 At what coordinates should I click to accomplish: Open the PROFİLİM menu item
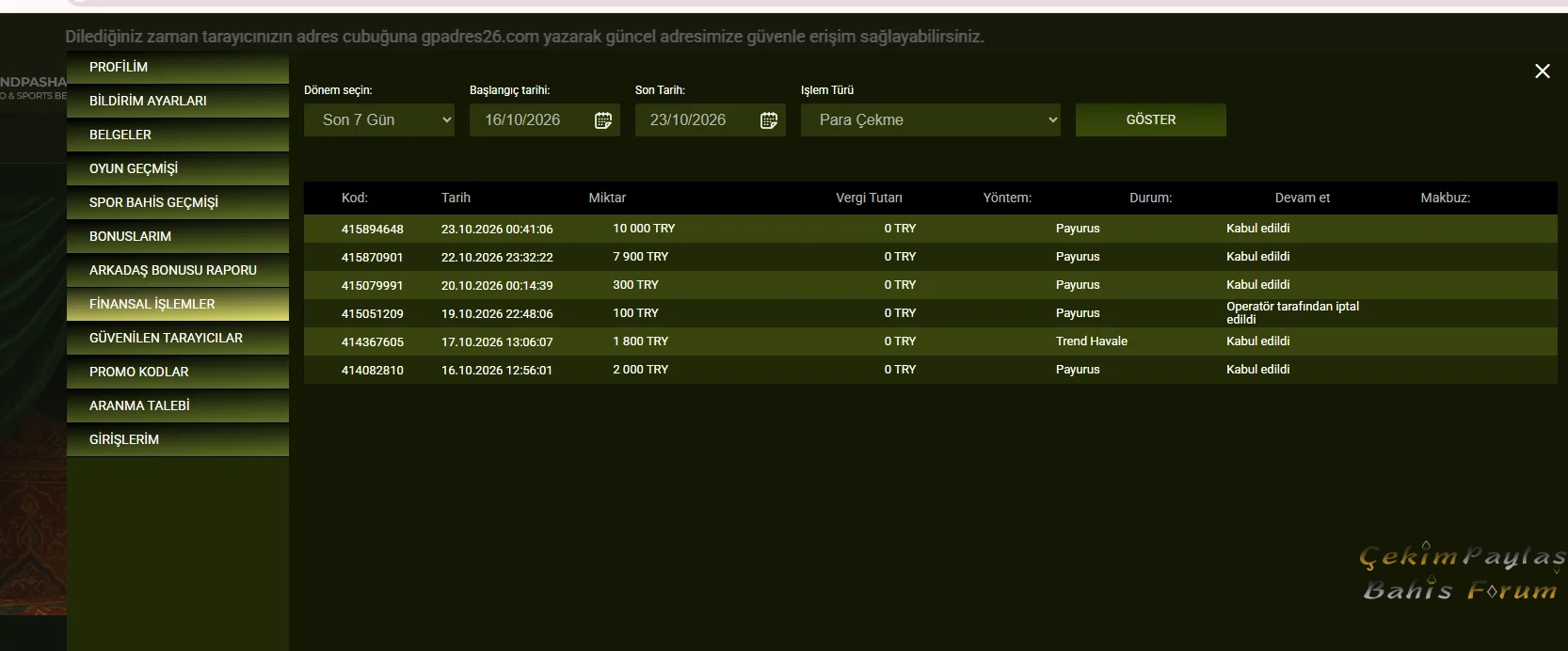(x=178, y=67)
